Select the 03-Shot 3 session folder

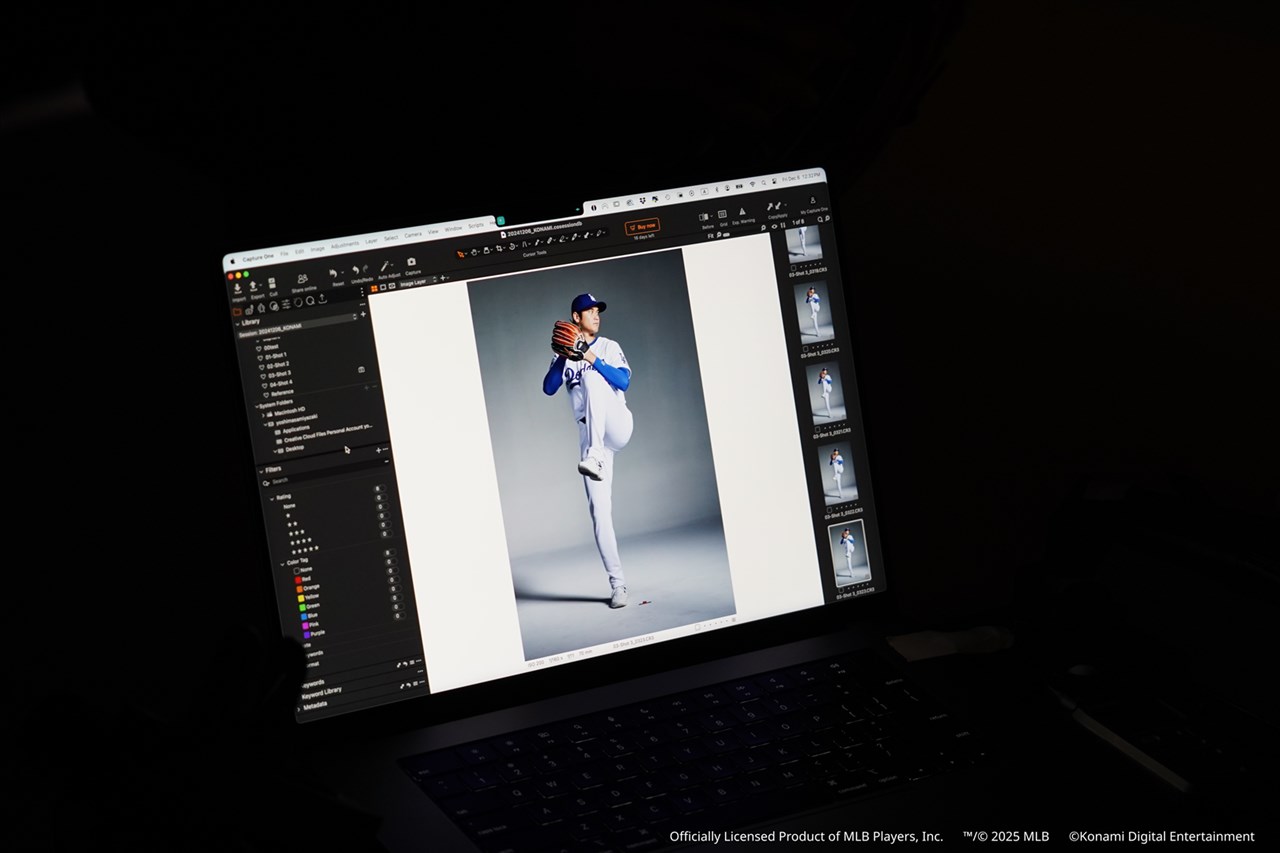click(278, 374)
